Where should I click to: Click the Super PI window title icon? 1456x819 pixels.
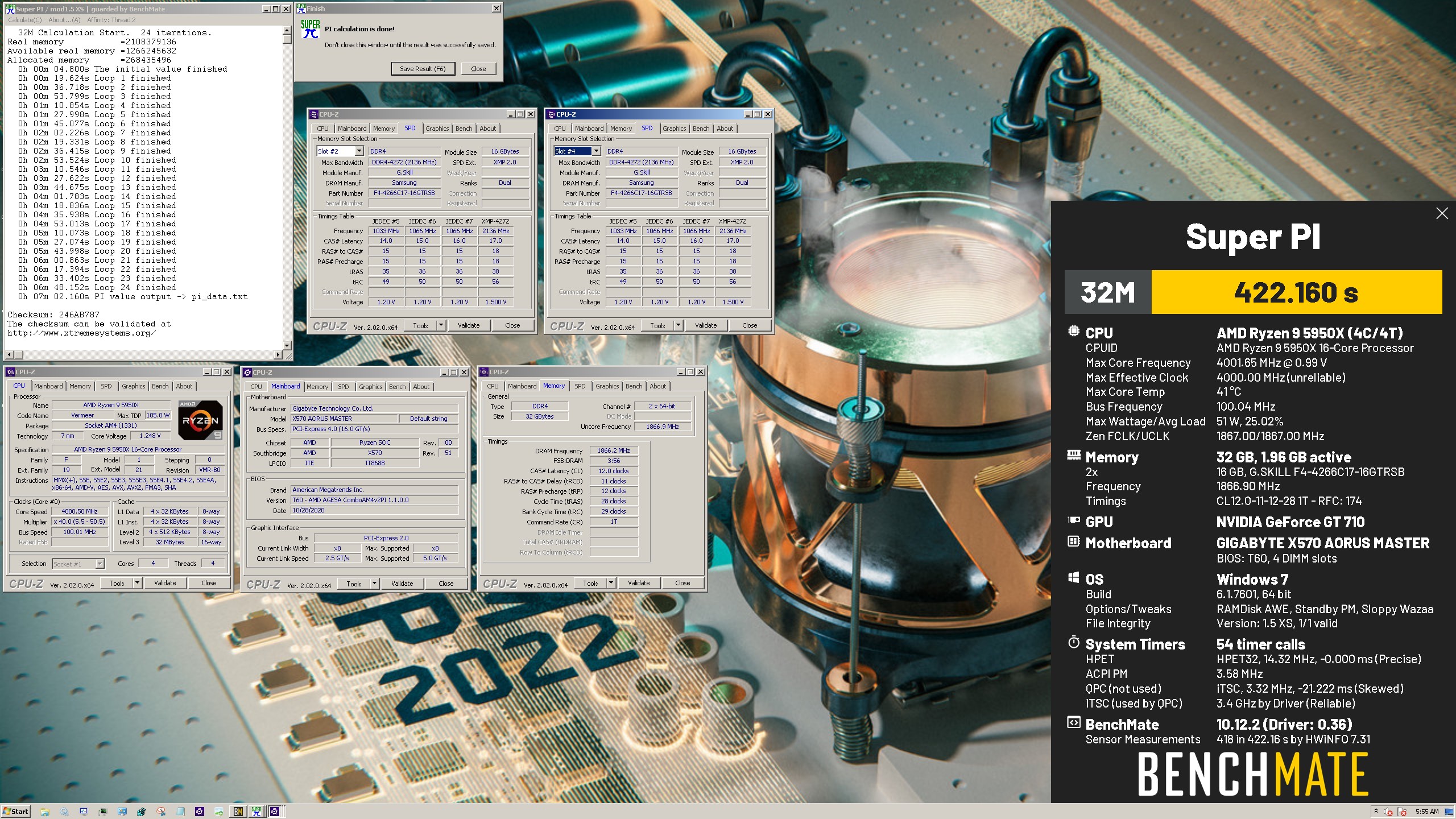10,9
